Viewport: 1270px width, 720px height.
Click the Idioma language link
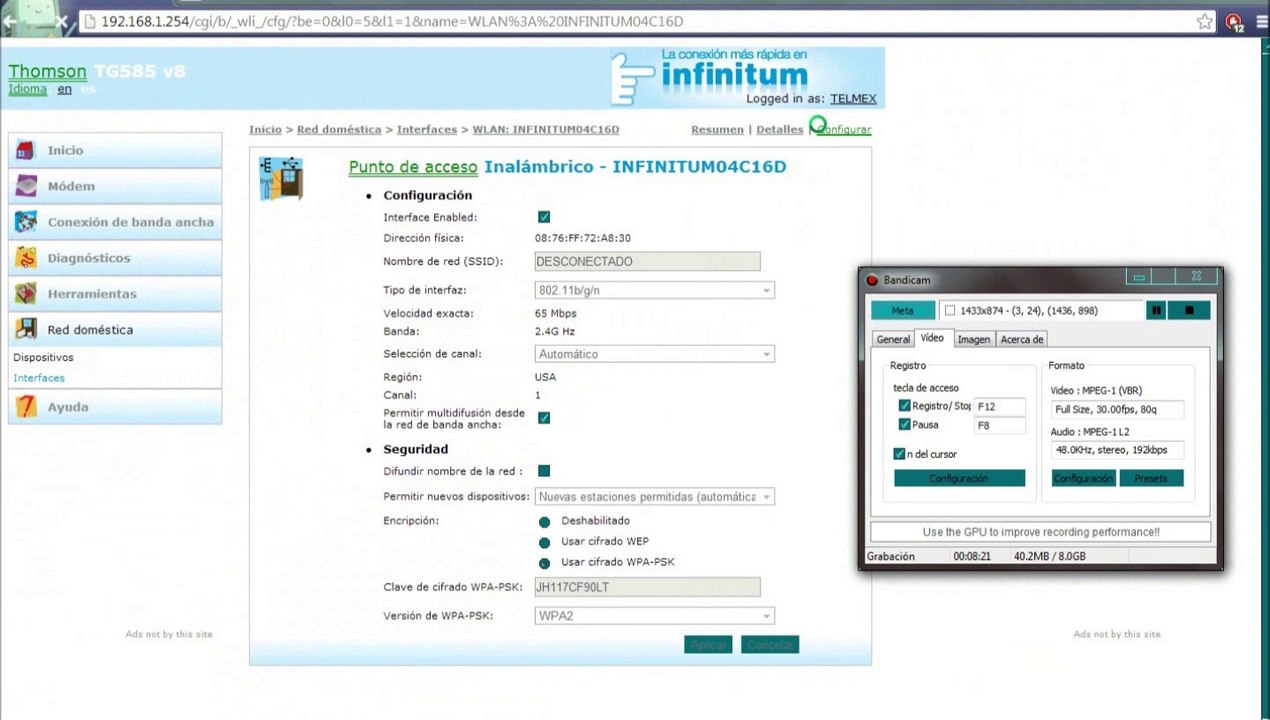pyautogui.click(x=28, y=89)
